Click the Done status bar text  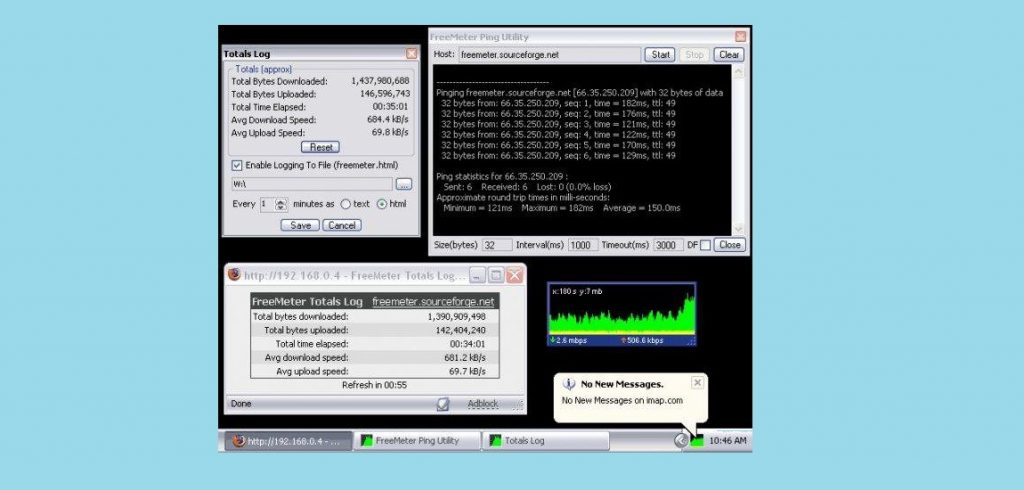pos(241,404)
